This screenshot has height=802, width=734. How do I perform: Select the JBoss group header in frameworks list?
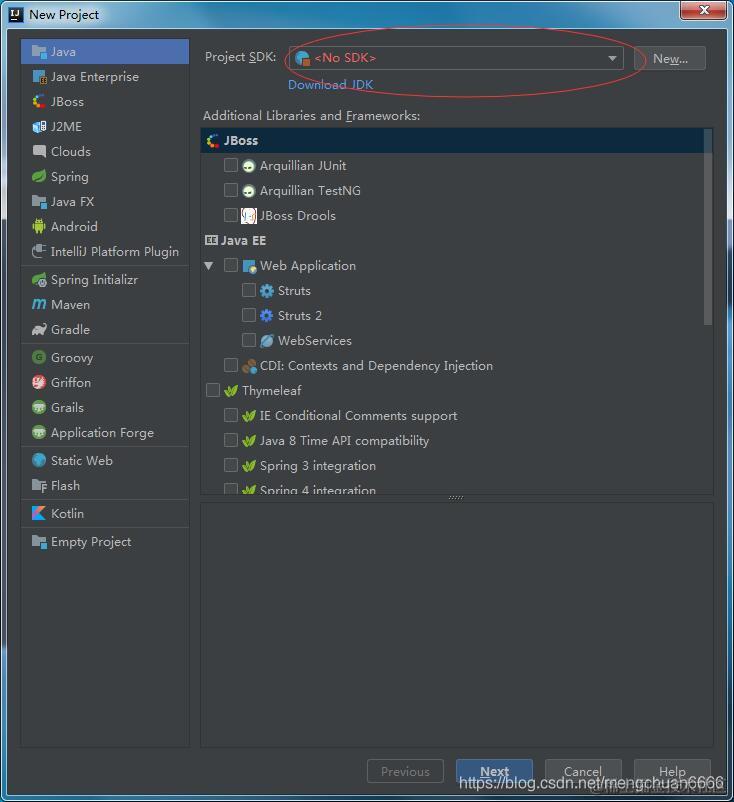click(452, 141)
